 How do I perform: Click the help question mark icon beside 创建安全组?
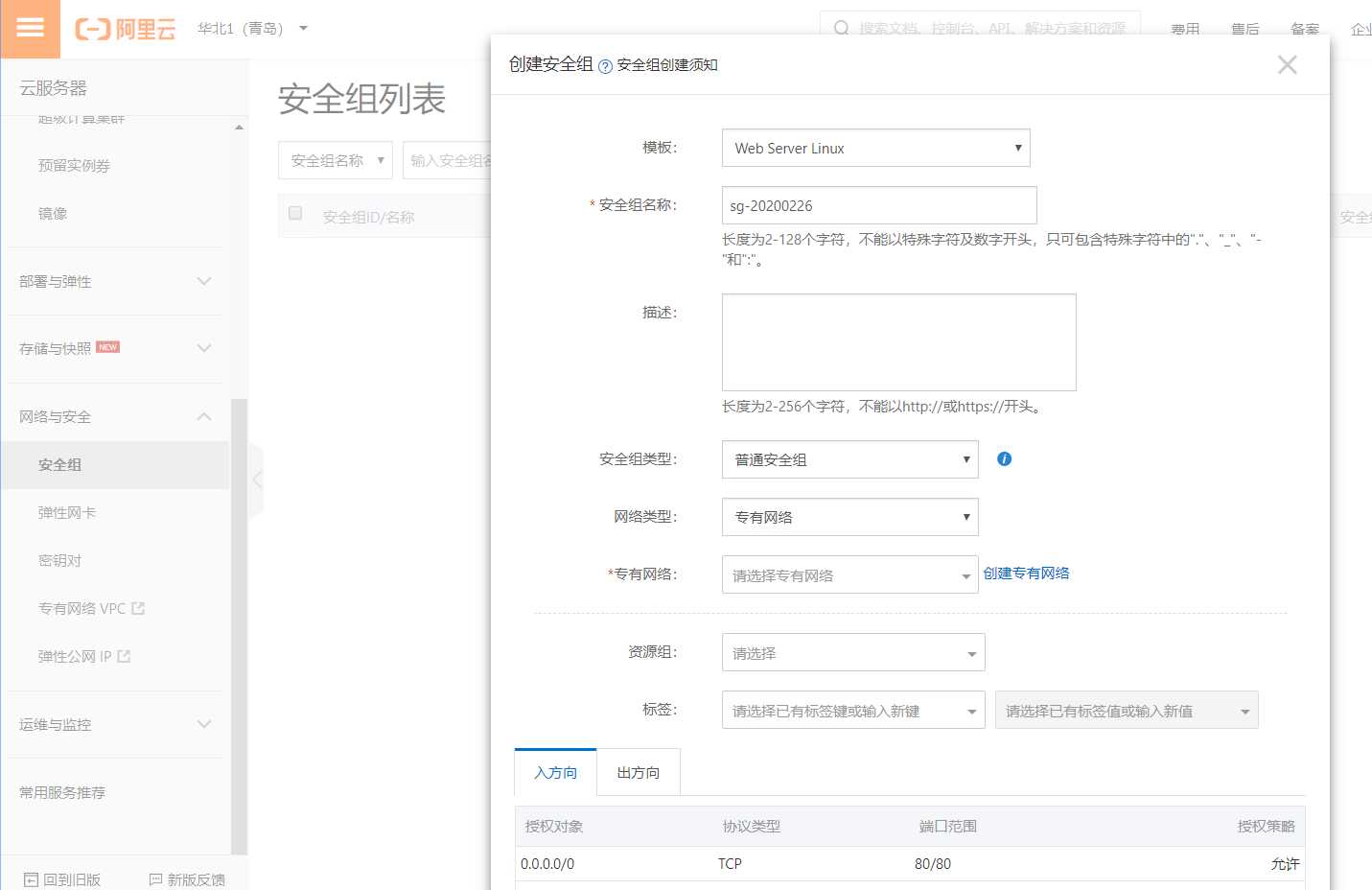[x=605, y=66]
